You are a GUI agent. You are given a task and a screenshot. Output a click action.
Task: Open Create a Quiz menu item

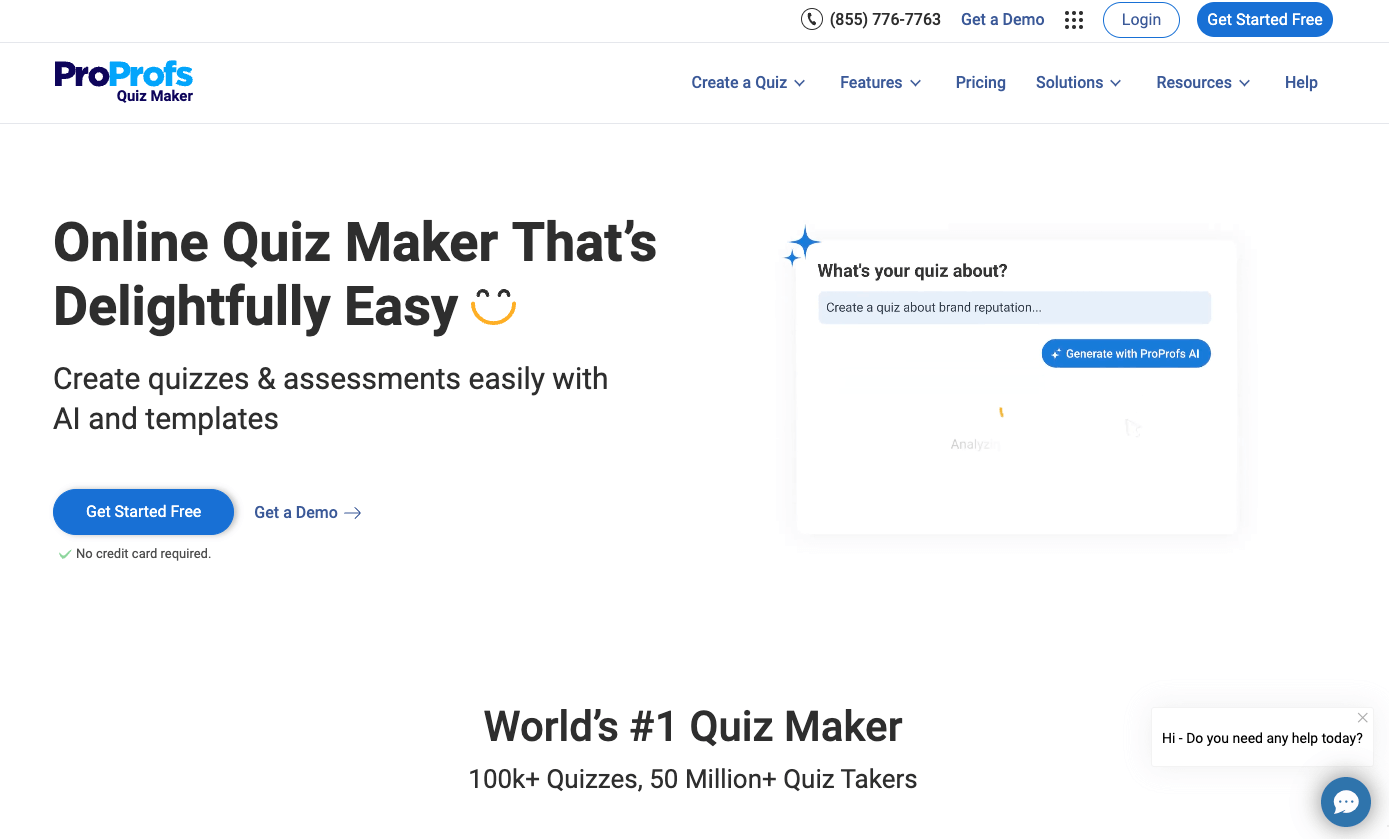coord(739,83)
